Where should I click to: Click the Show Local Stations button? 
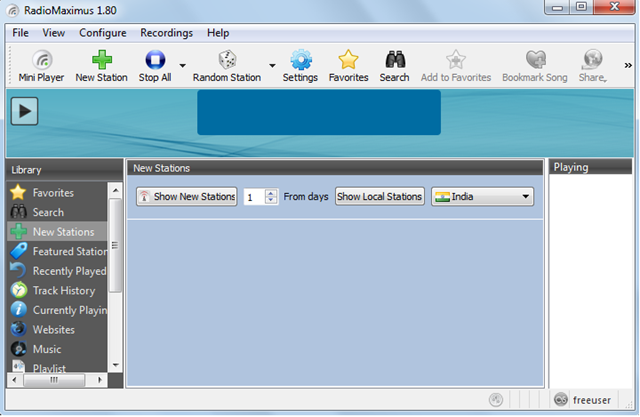coord(380,197)
